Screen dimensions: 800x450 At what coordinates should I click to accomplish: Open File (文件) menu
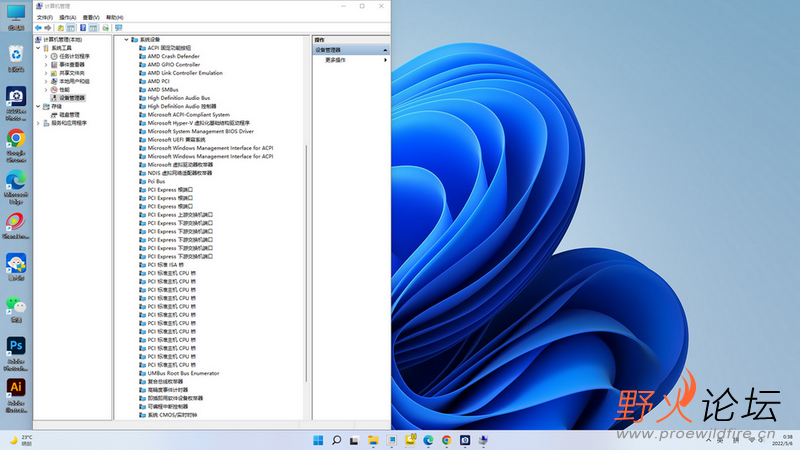(x=45, y=17)
